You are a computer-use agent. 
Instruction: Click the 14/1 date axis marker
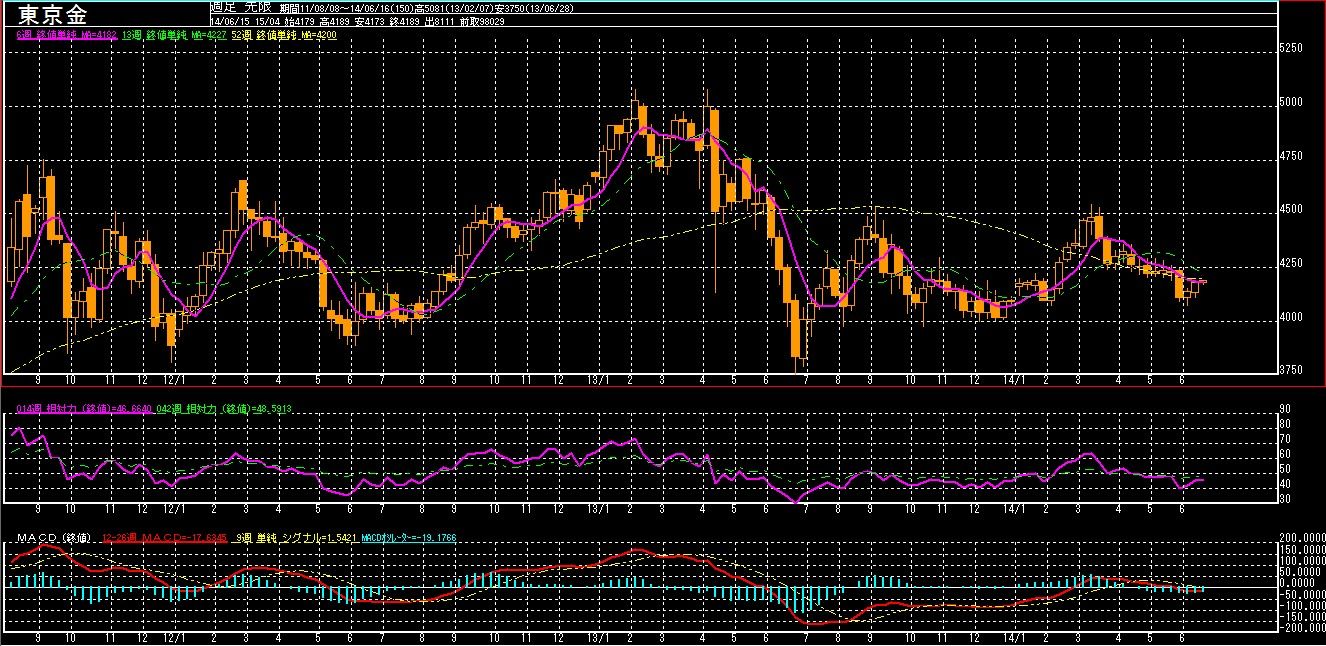pos(1014,381)
